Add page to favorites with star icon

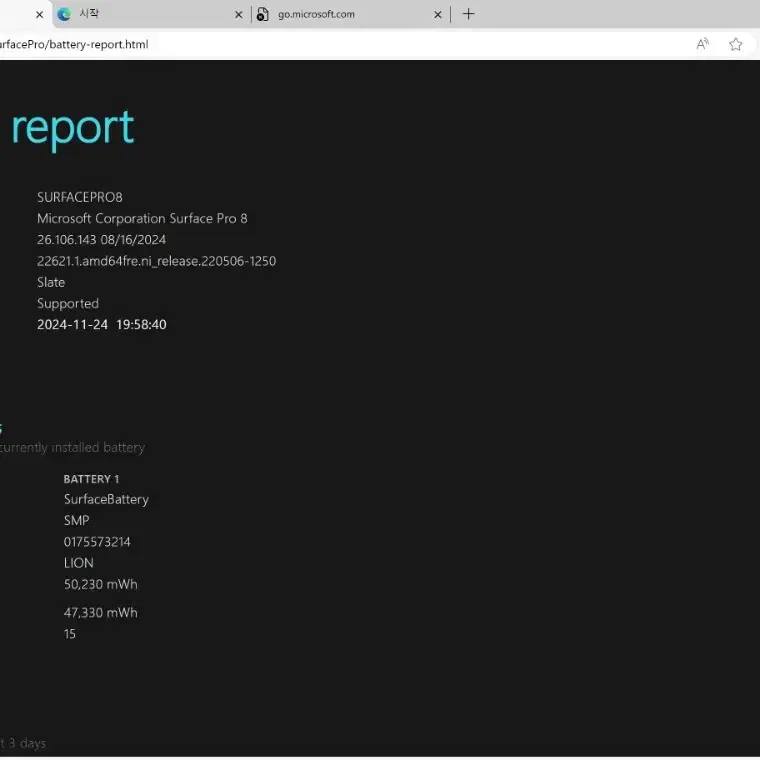pyautogui.click(x=735, y=44)
